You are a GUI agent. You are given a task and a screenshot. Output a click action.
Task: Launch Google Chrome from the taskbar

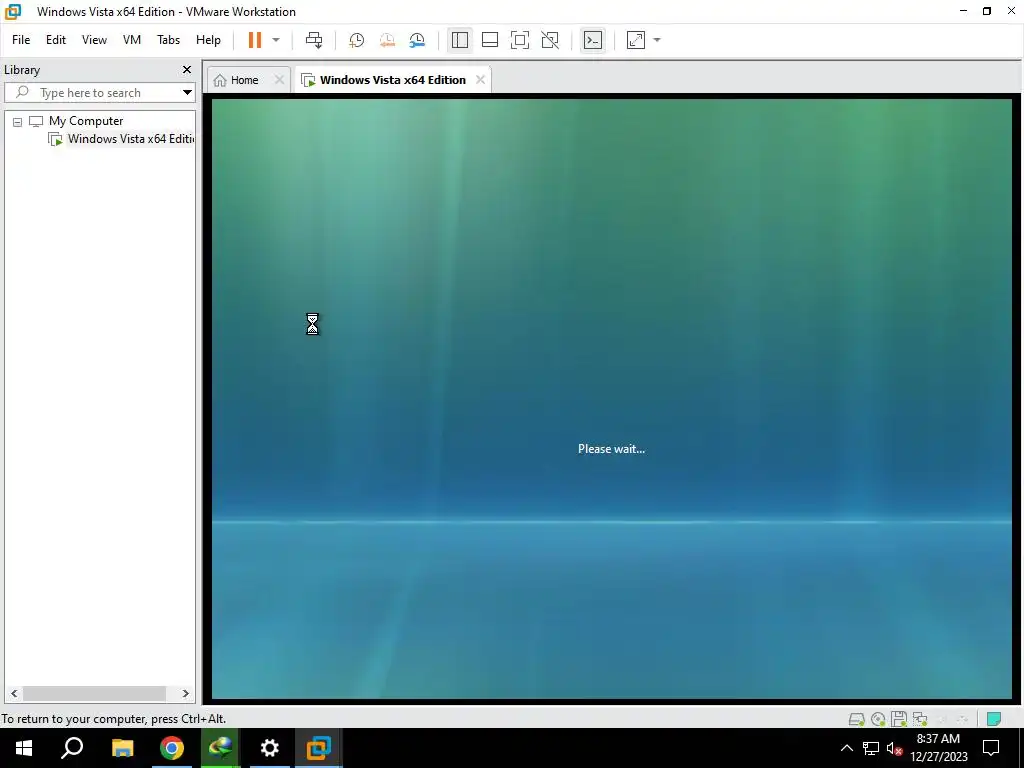tap(172, 748)
